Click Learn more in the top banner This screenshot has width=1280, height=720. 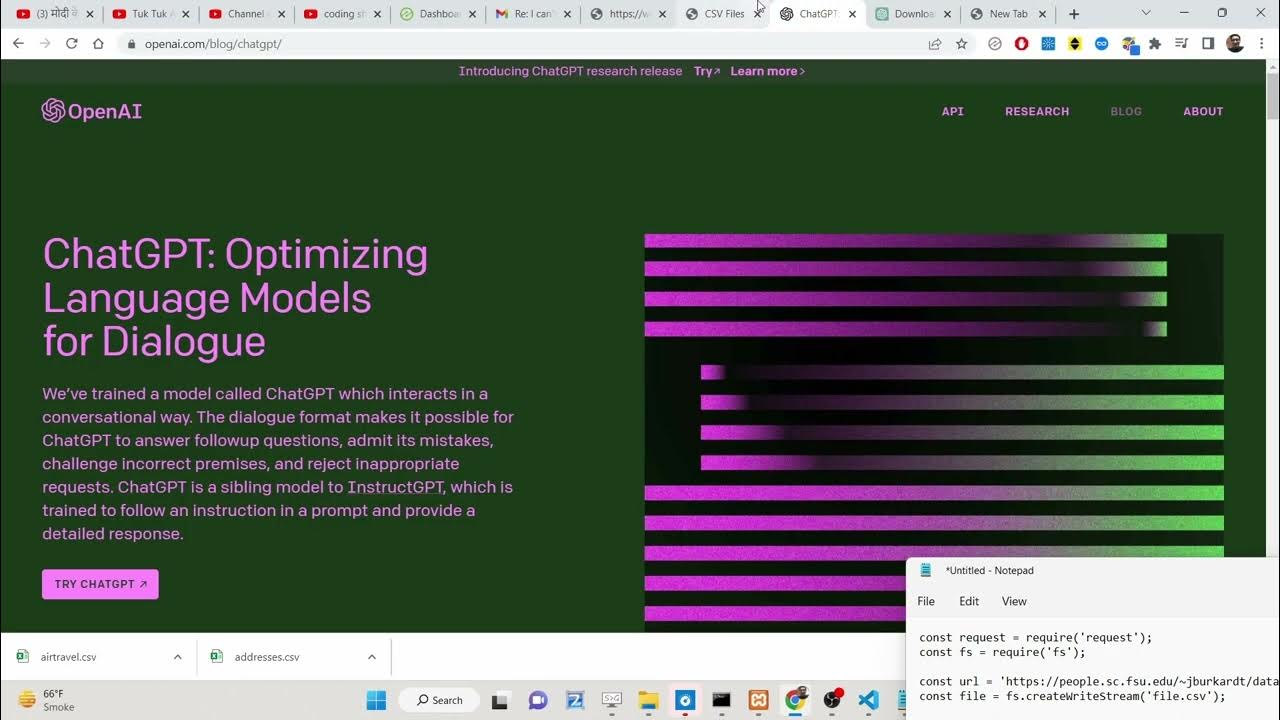767,71
